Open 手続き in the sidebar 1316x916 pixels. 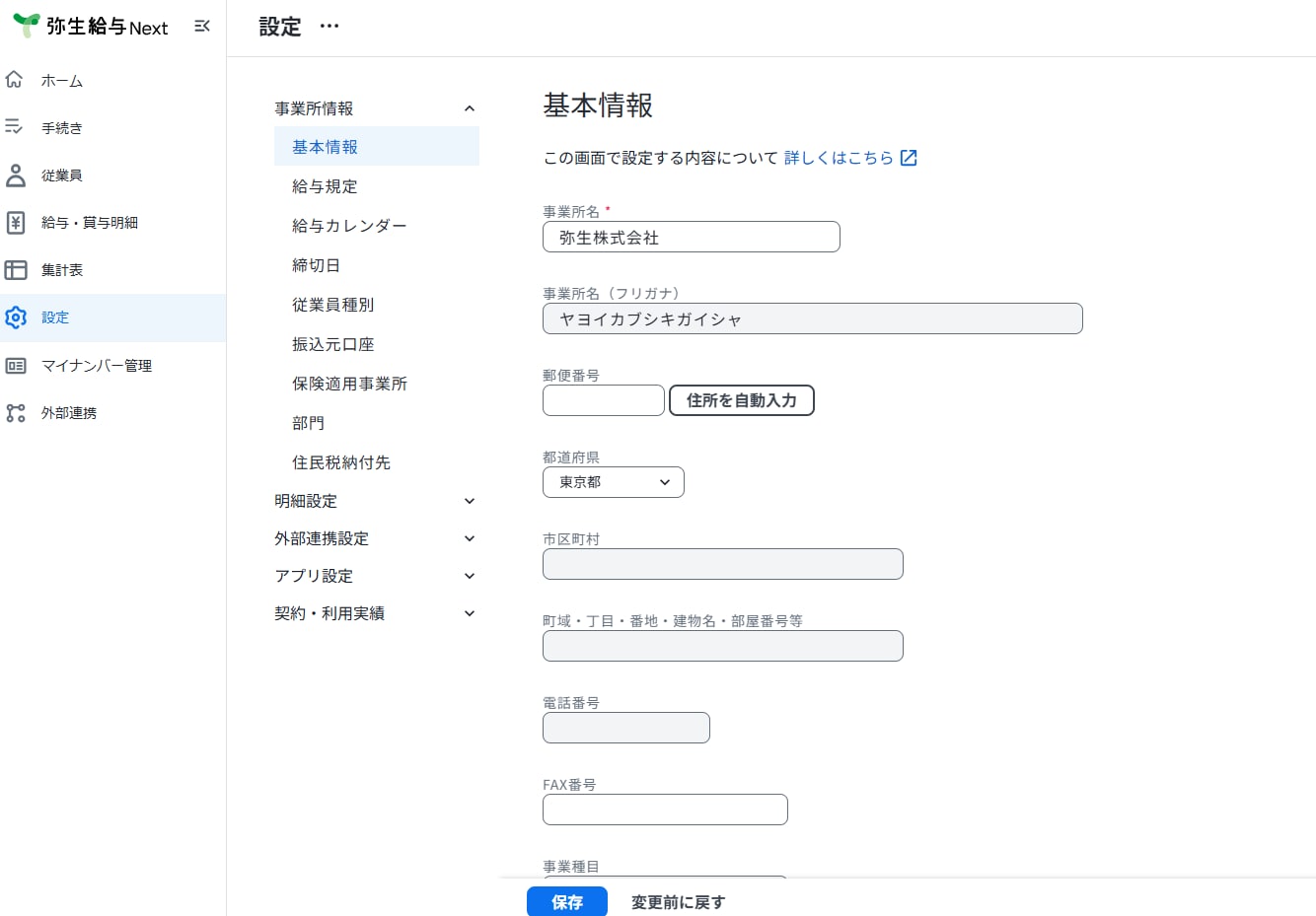coord(112,128)
